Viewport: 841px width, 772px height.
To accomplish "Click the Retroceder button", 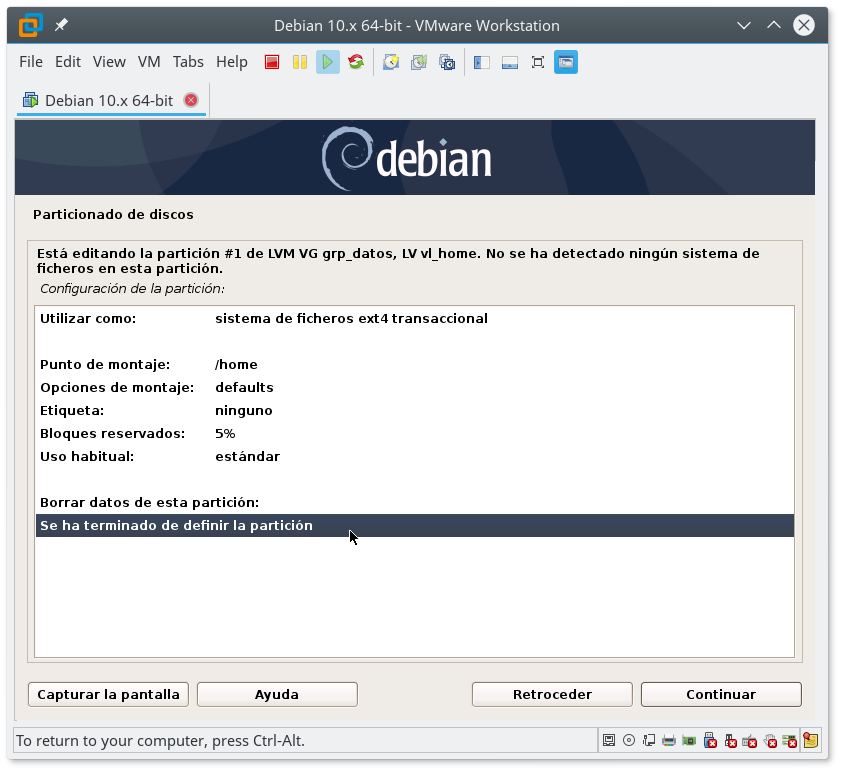I will [552, 694].
